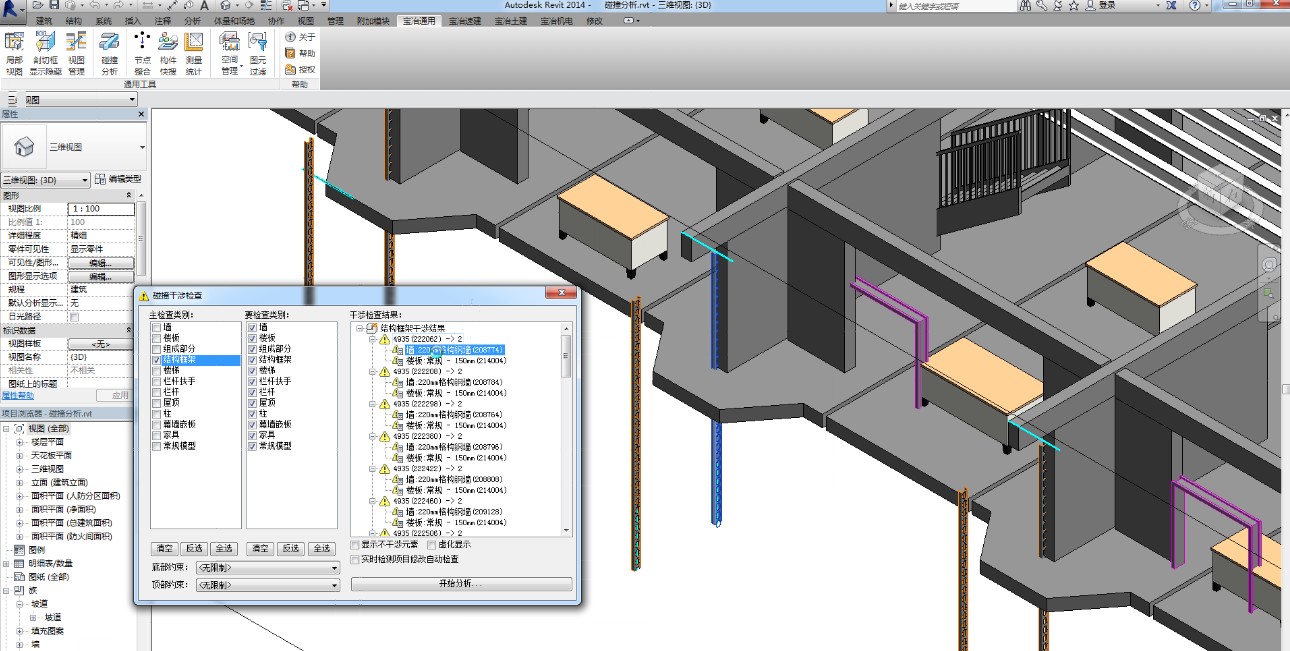This screenshot has height=651, width=1290.
Task: Open the 顶部约束 dropdown
Action: 266,585
